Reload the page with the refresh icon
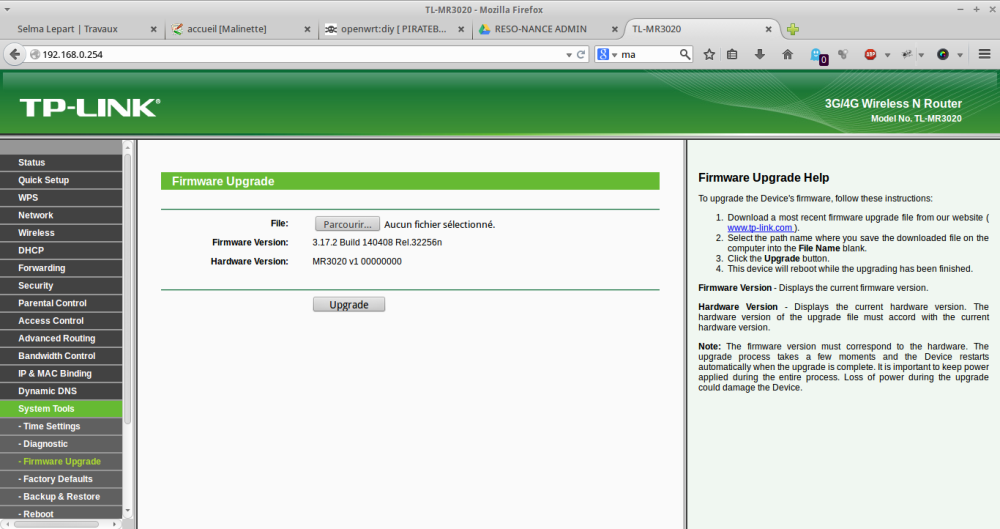The height and width of the screenshot is (529, 1000). point(581,55)
